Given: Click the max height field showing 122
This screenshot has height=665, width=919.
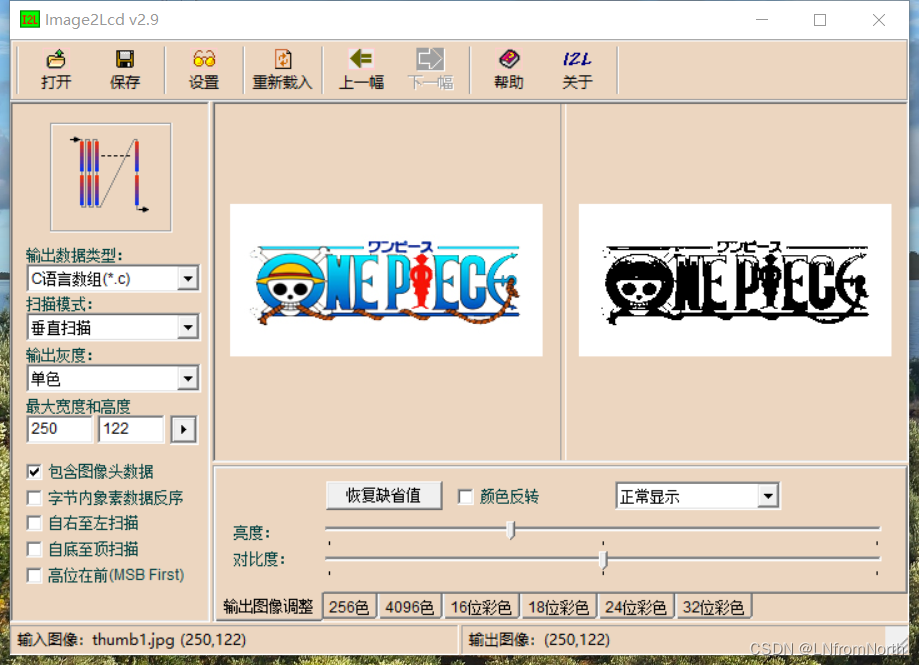Looking at the screenshot, I should tap(131, 429).
